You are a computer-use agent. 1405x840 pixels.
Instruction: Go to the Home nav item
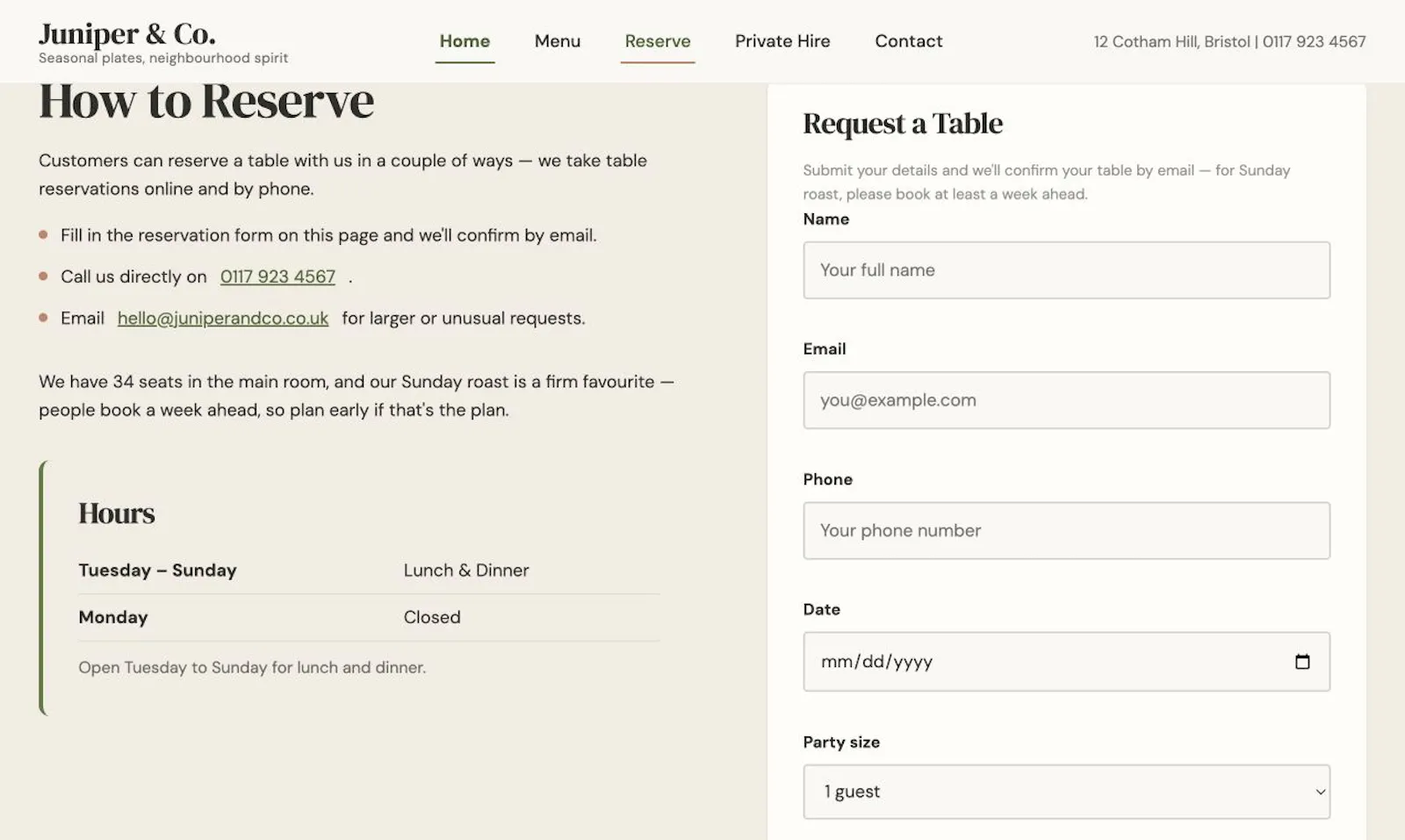click(465, 41)
